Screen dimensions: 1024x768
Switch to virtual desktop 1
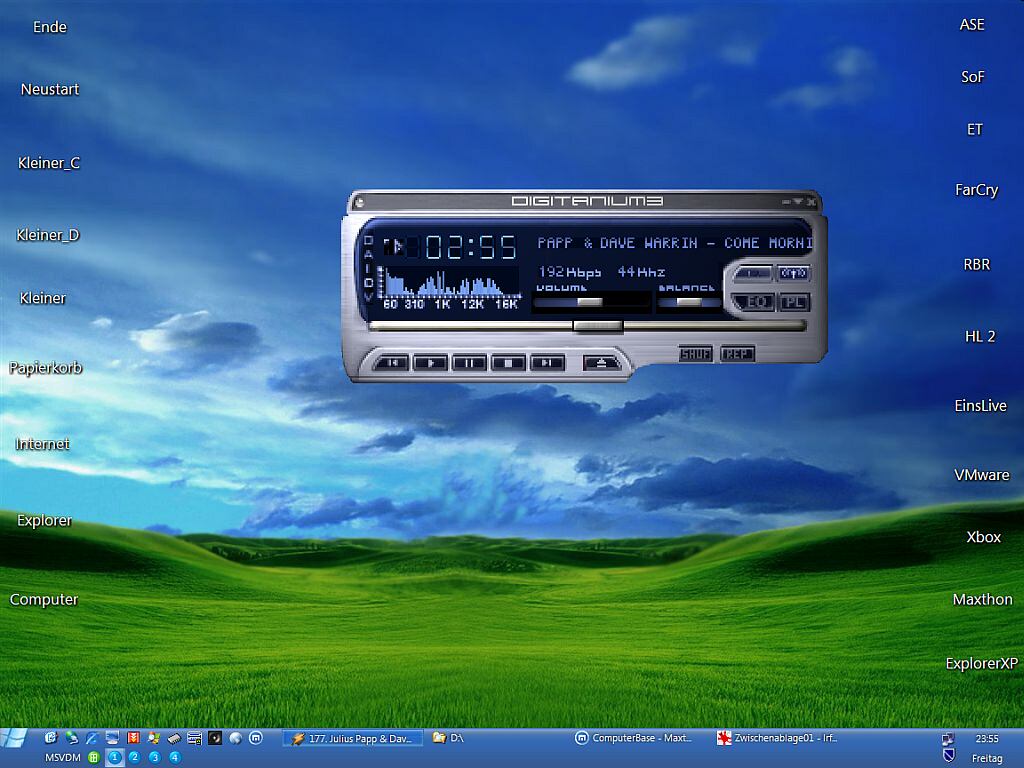(x=114, y=758)
